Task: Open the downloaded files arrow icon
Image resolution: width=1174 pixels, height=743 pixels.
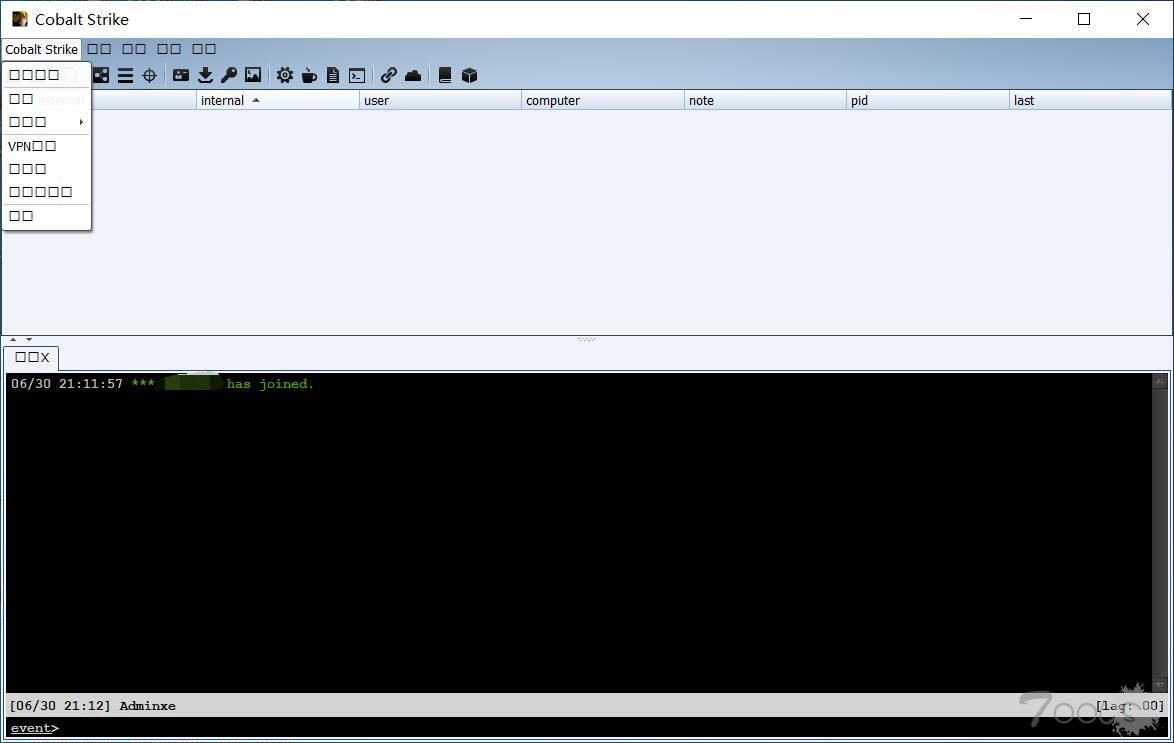Action: click(x=205, y=76)
